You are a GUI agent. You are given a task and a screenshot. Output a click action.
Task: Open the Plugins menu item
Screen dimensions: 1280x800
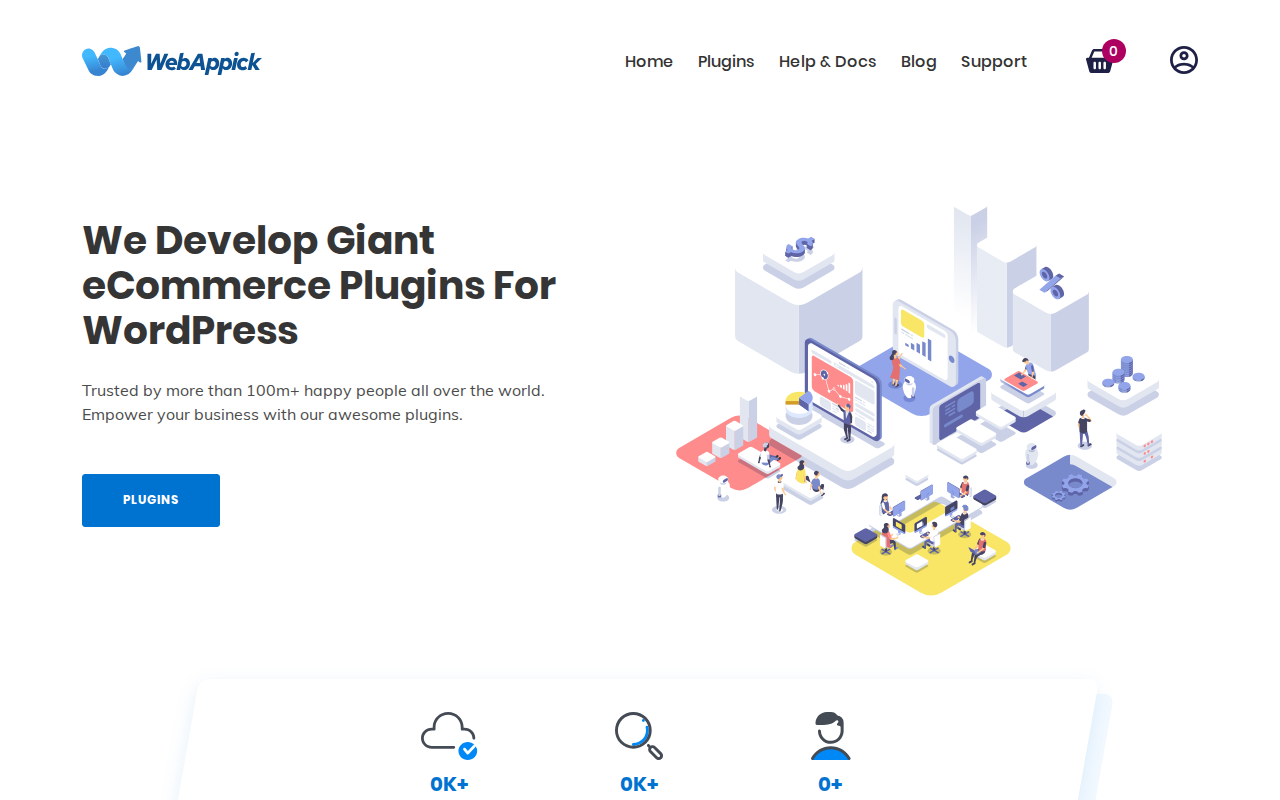pos(726,62)
